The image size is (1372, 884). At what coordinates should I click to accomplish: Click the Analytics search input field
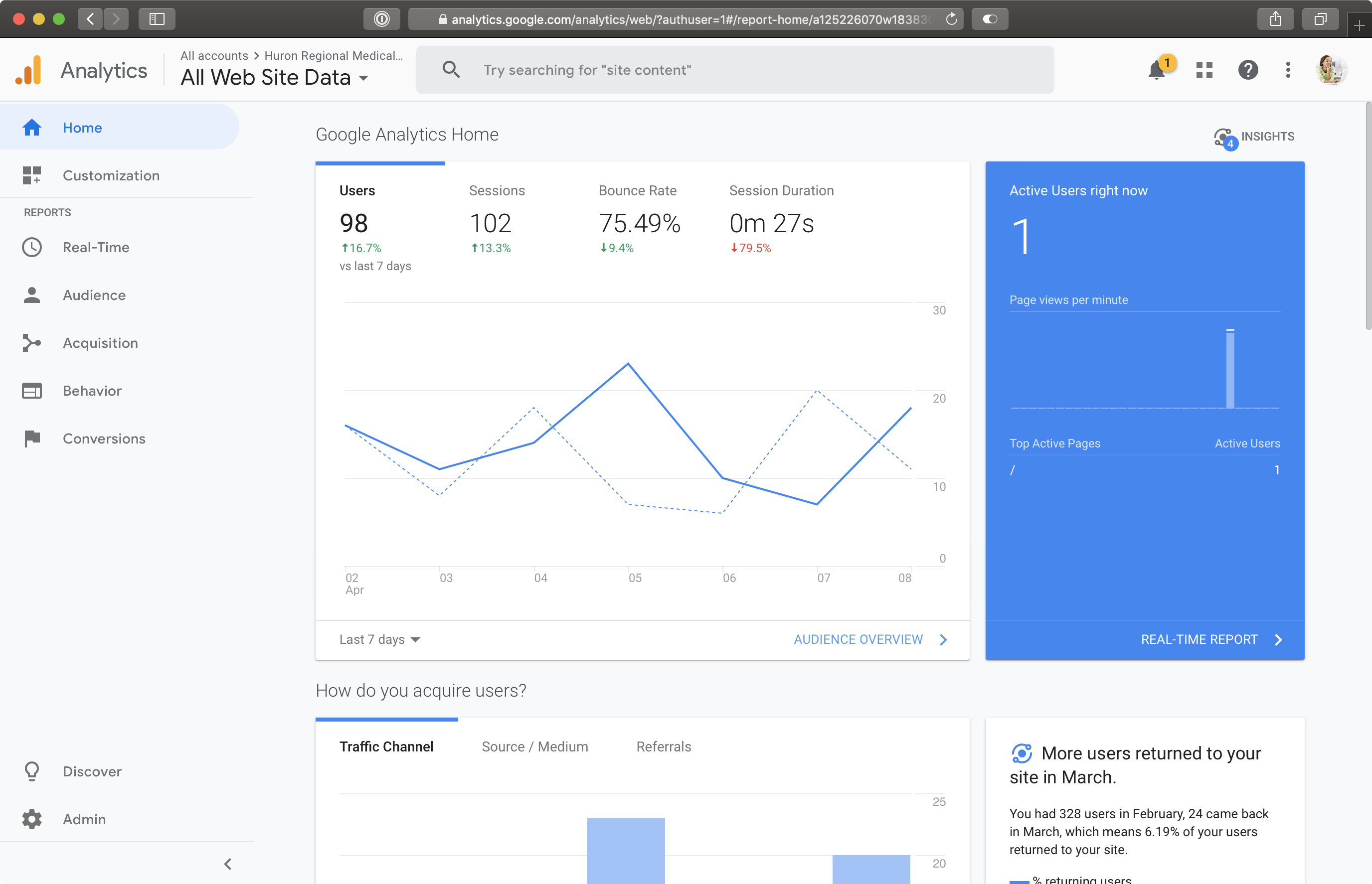(735, 70)
